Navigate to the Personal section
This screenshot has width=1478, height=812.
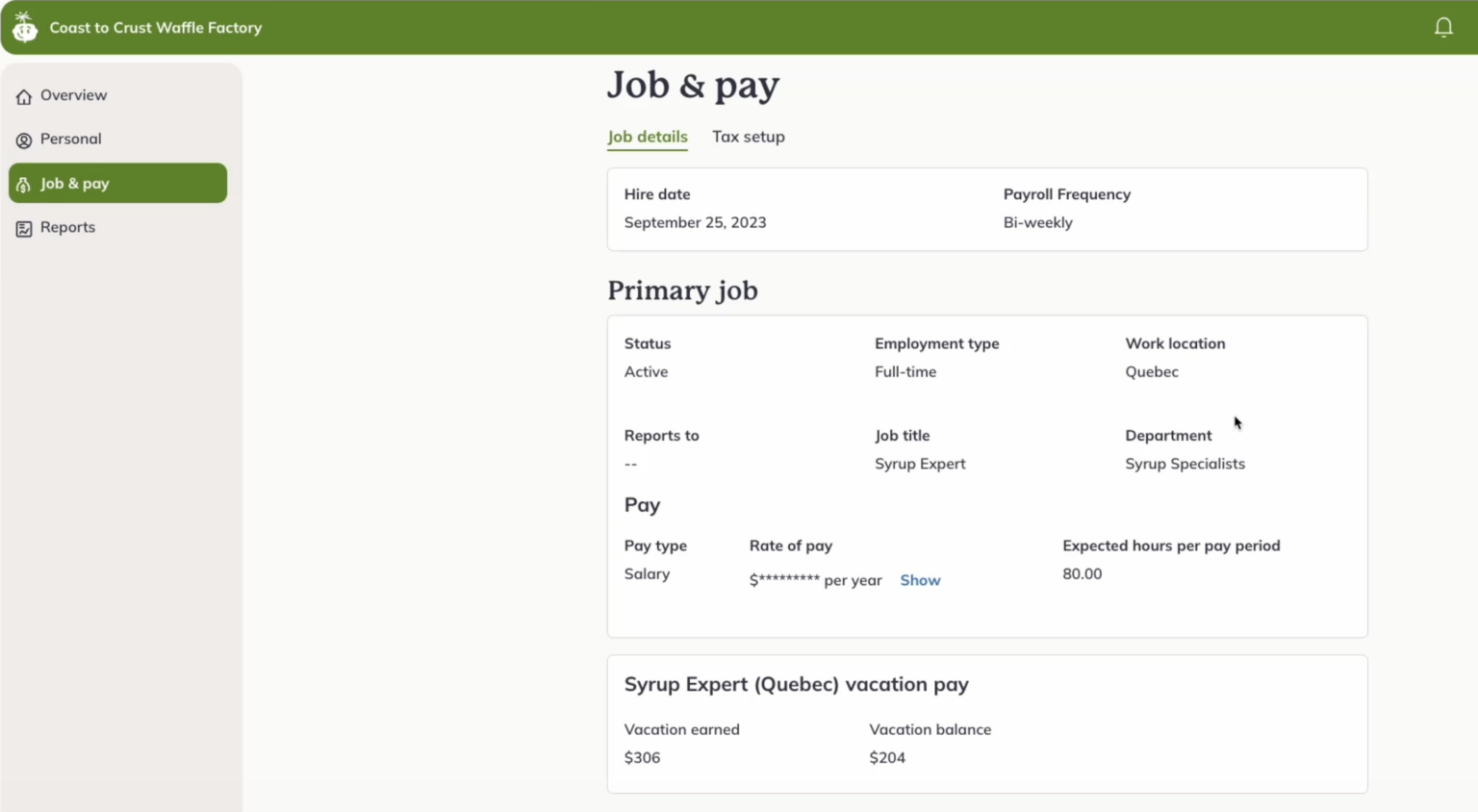[x=70, y=139]
